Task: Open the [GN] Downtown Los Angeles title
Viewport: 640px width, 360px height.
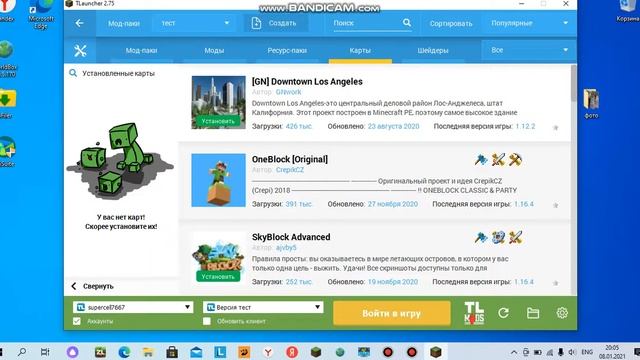Action: [307, 82]
